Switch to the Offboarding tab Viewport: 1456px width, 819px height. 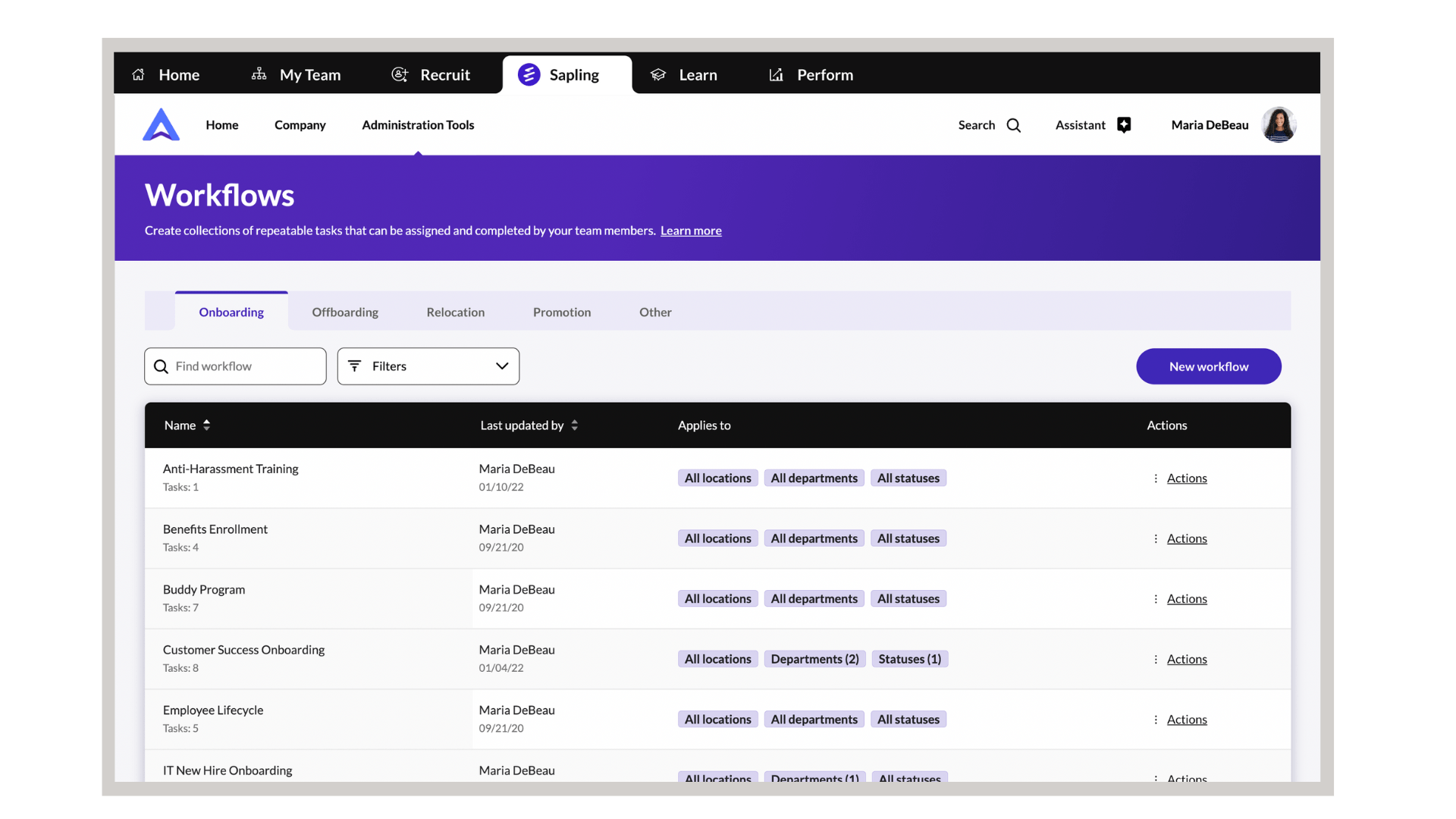(345, 312)
